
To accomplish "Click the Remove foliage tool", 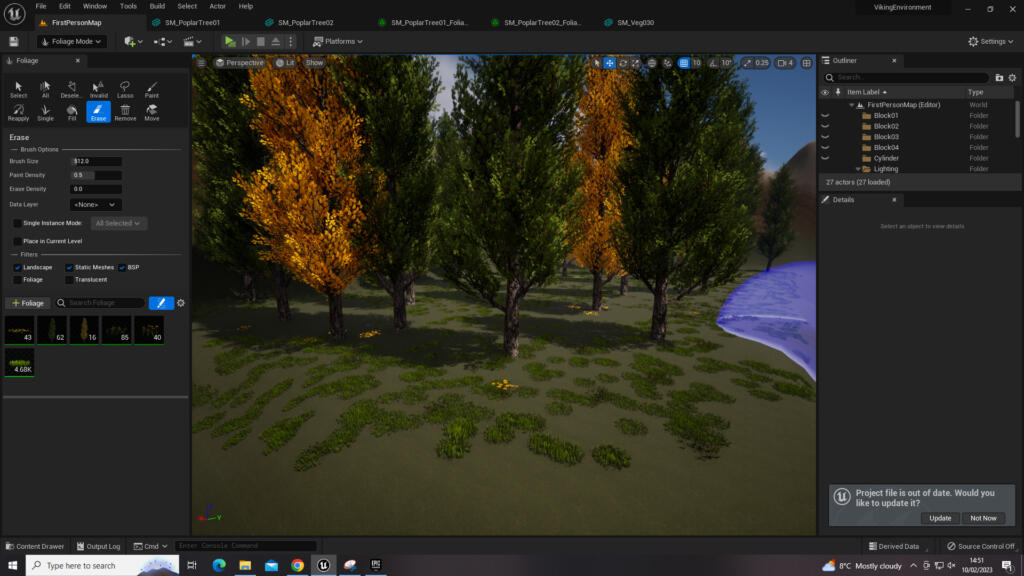I will (x=125, y=112).
